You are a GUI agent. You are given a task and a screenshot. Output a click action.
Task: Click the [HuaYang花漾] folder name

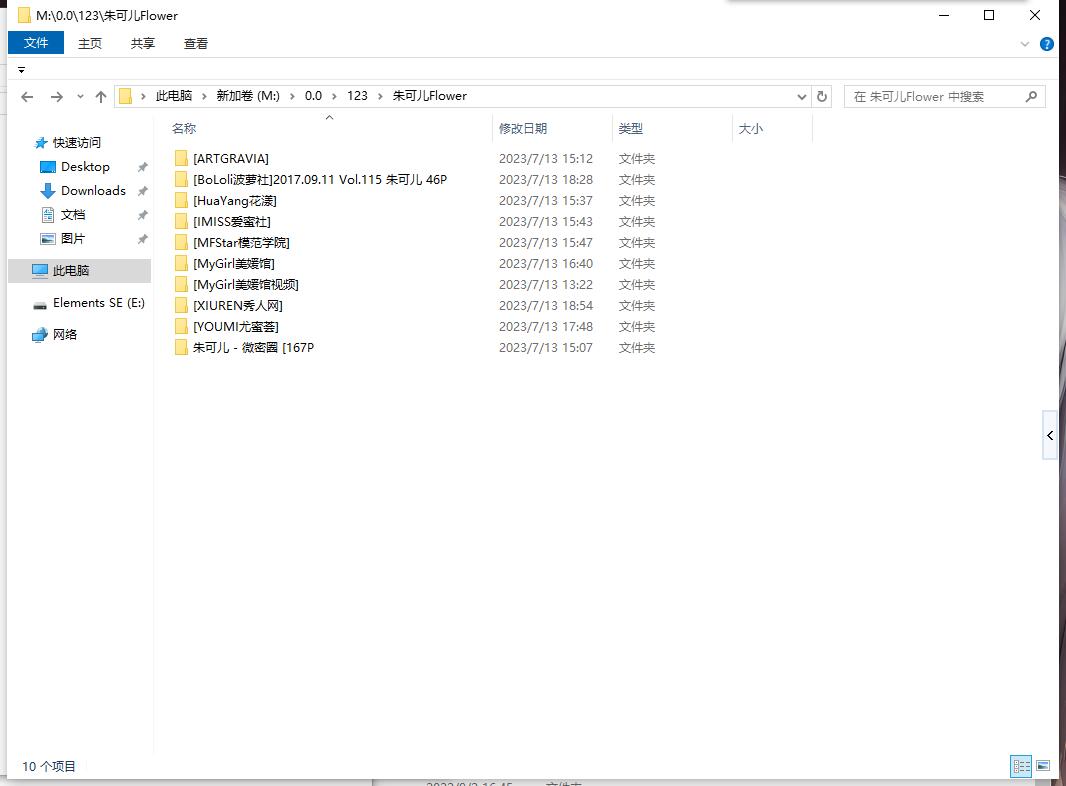[235, 201]
